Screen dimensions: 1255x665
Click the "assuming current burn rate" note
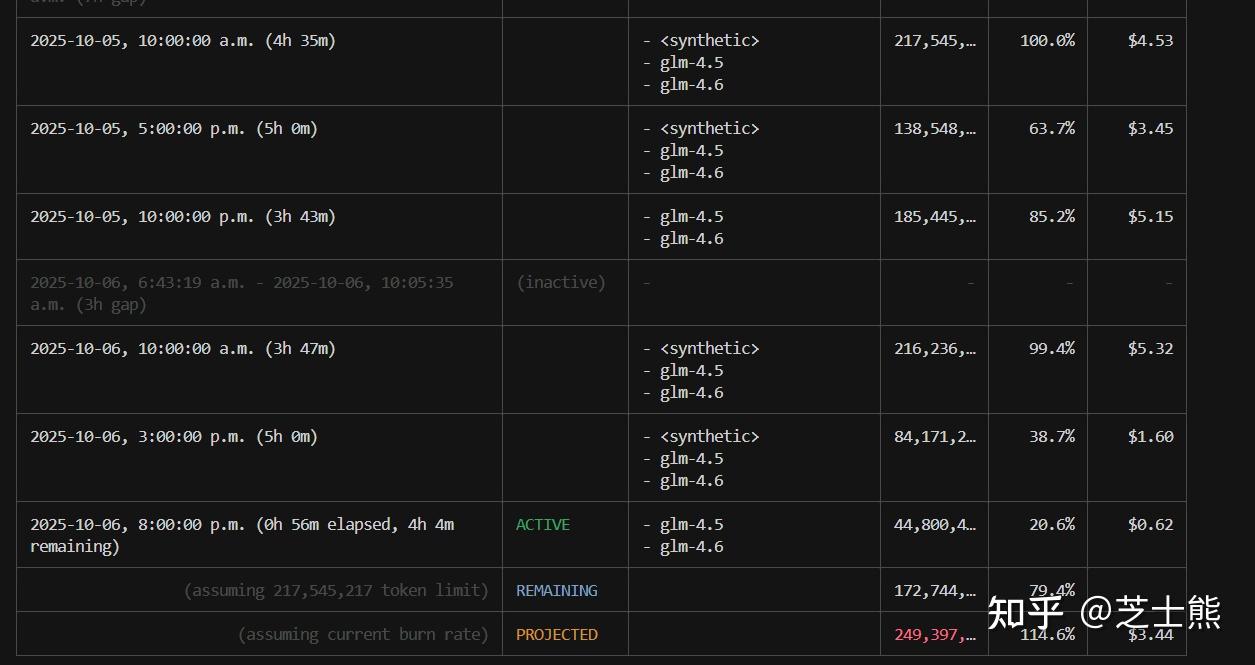[363, 635]
